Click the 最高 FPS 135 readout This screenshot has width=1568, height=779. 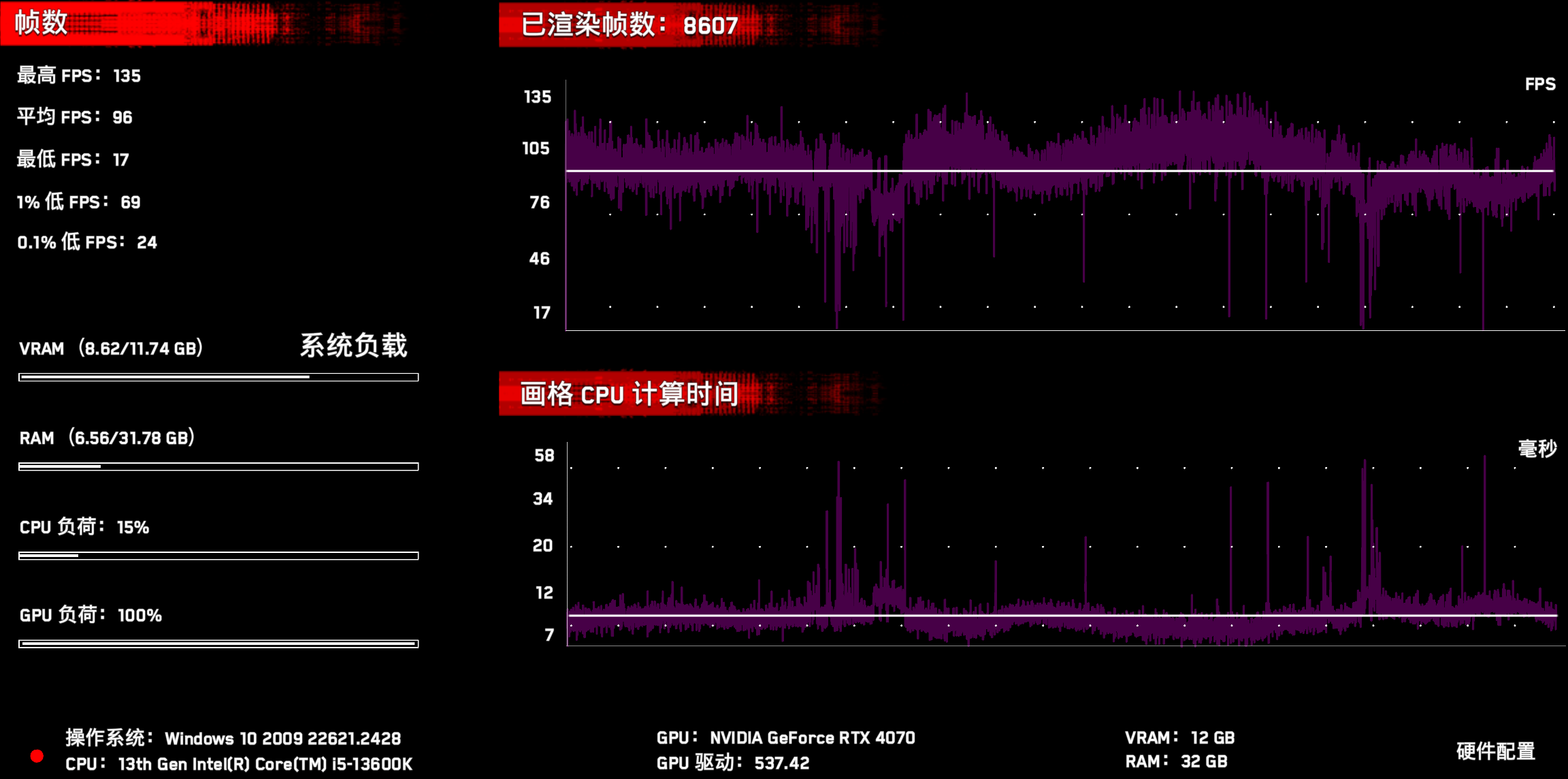point(79,76)
